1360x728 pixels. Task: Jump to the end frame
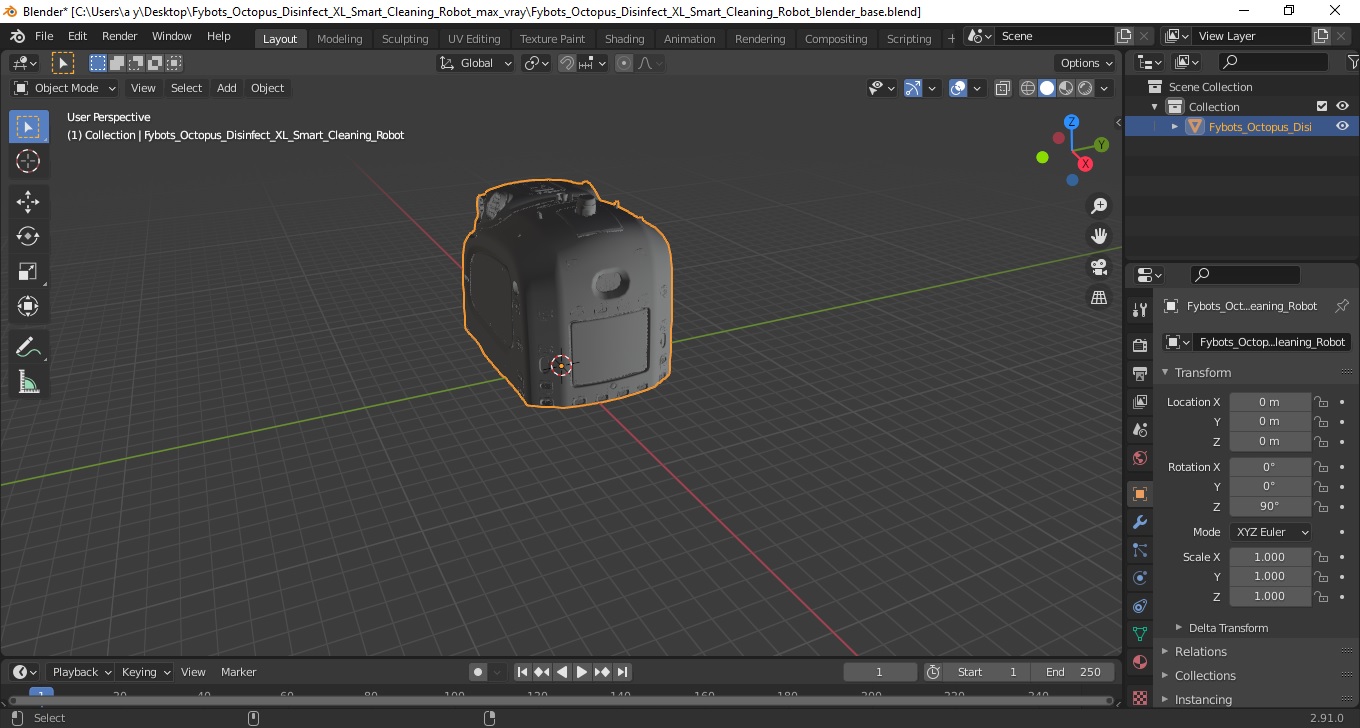point(622,672)
